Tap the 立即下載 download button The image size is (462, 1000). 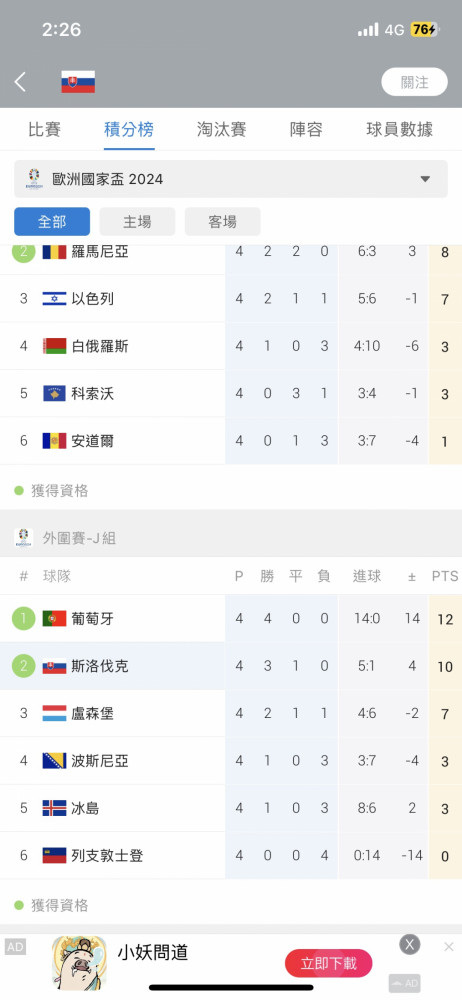pyautogui.click(x=329, y=963)
